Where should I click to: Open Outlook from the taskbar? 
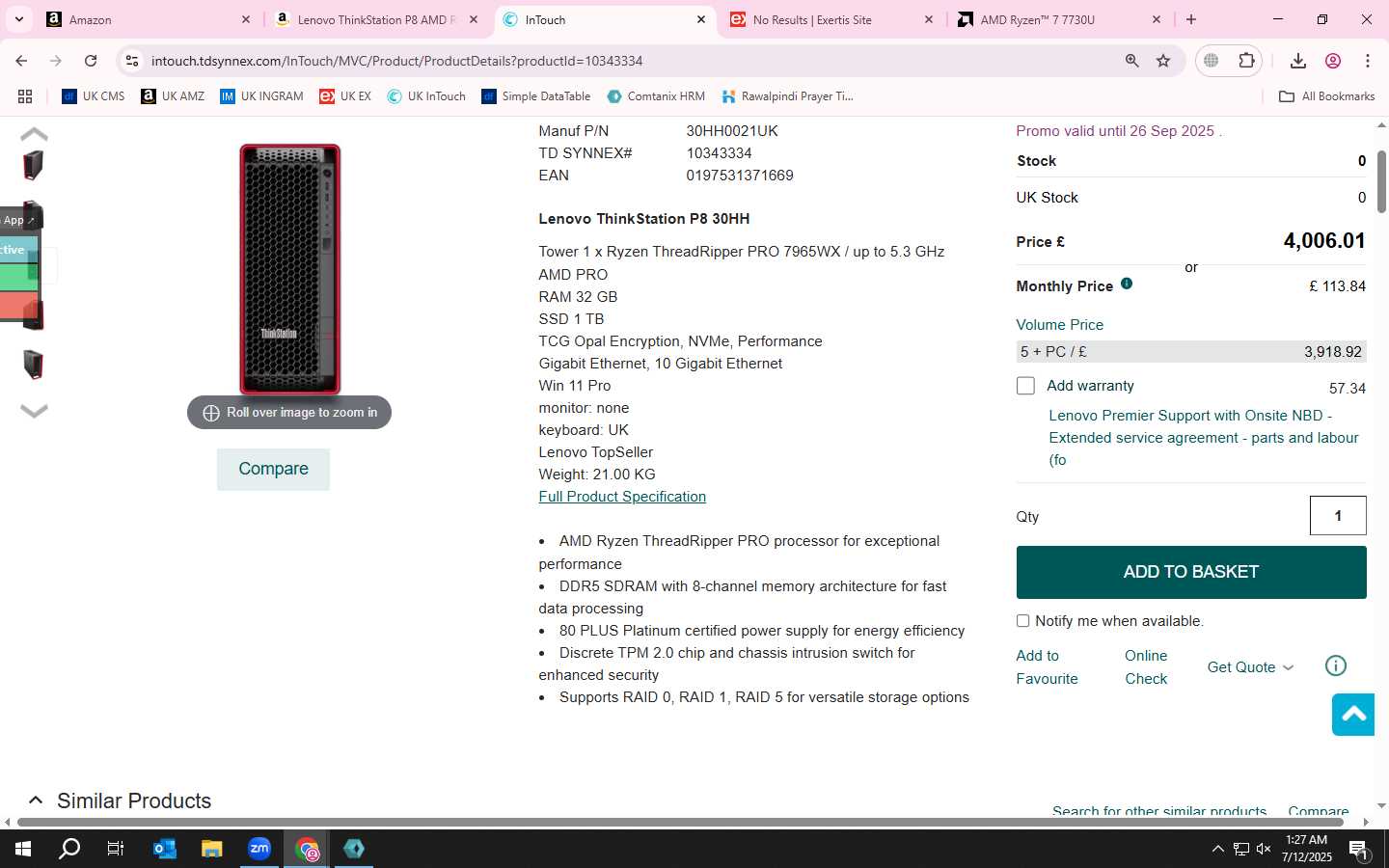point(164,849)
